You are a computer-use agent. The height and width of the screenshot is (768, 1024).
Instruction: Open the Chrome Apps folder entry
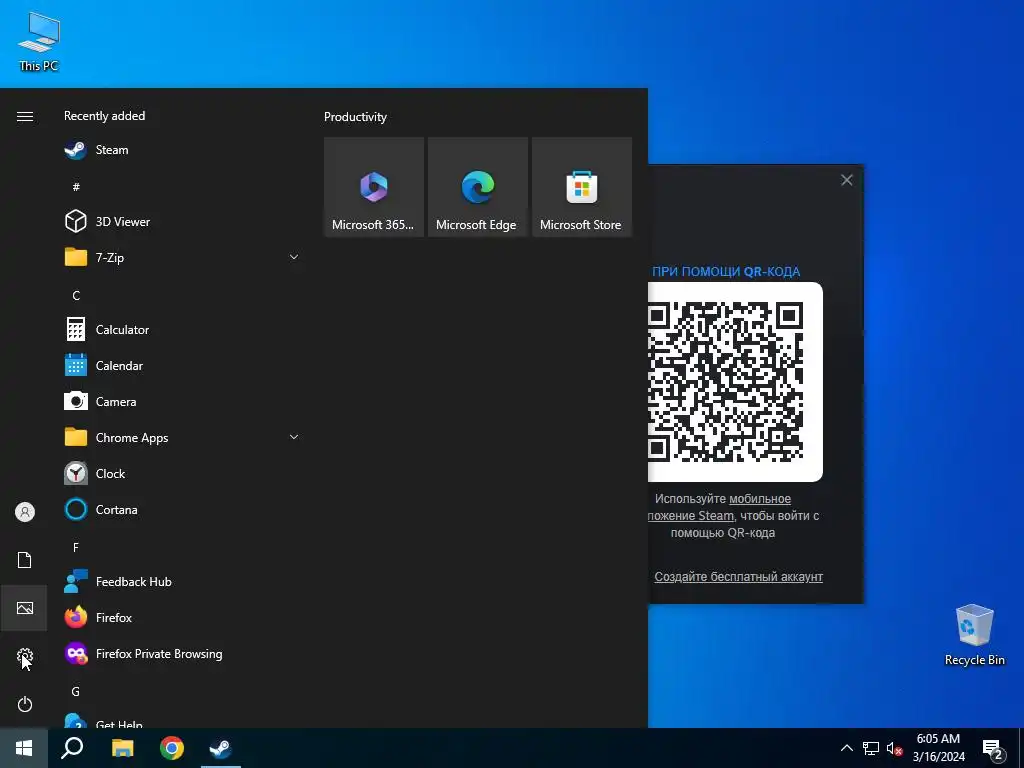183,438
